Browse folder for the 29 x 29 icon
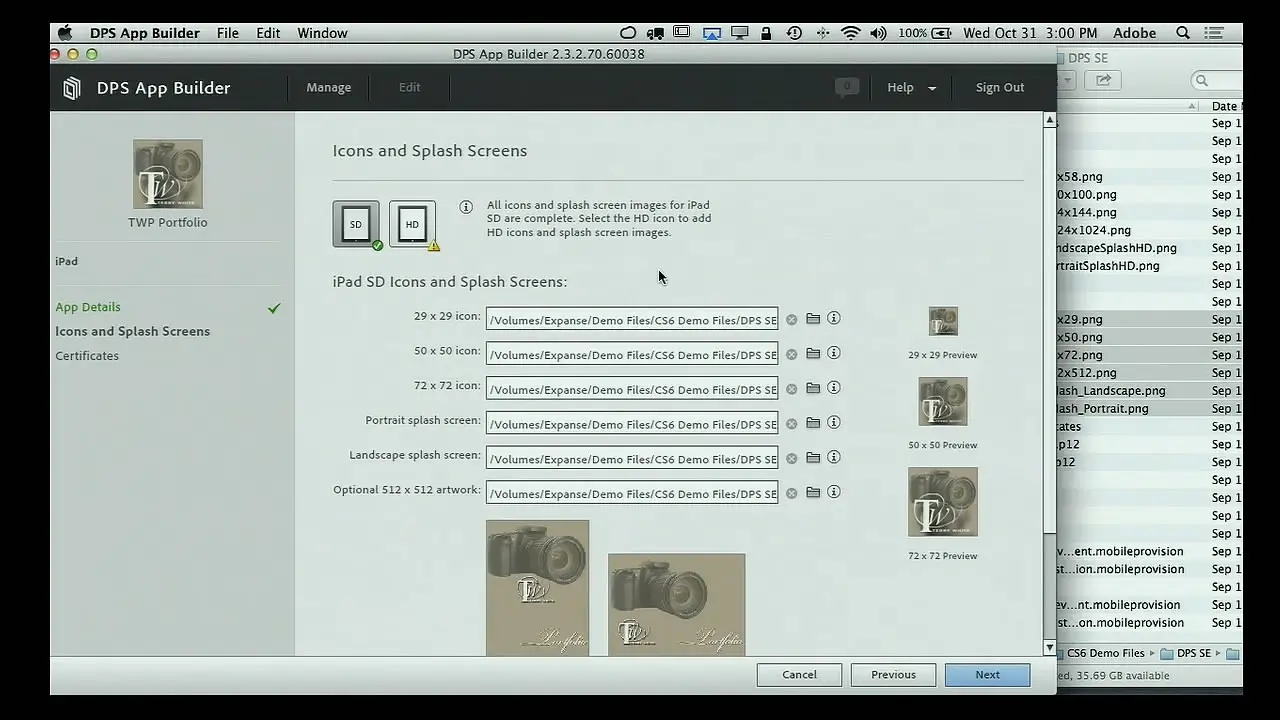The image size is (1280, 720). click(813, 319)
